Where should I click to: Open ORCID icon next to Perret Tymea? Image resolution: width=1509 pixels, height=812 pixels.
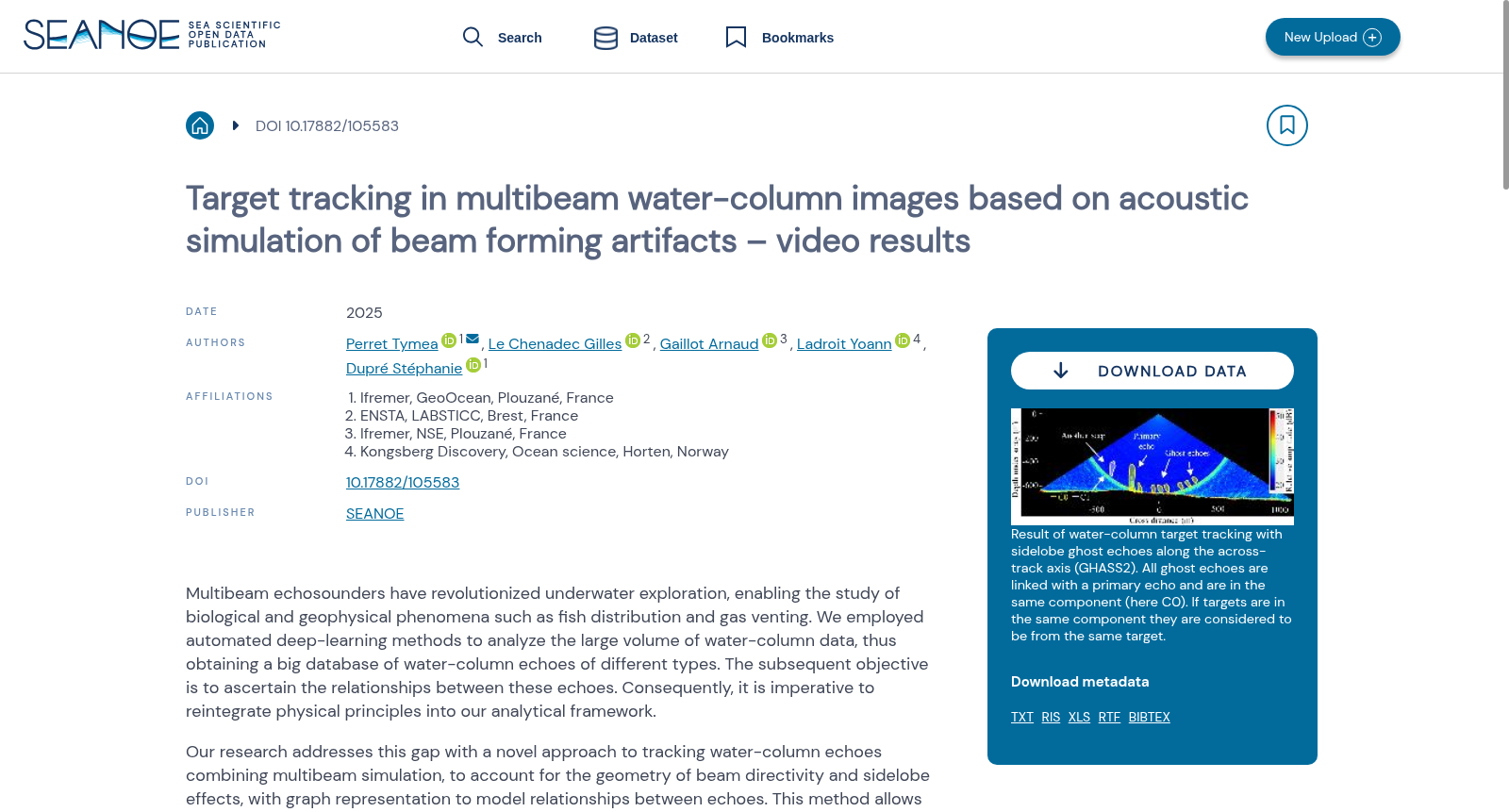[449, 340]
